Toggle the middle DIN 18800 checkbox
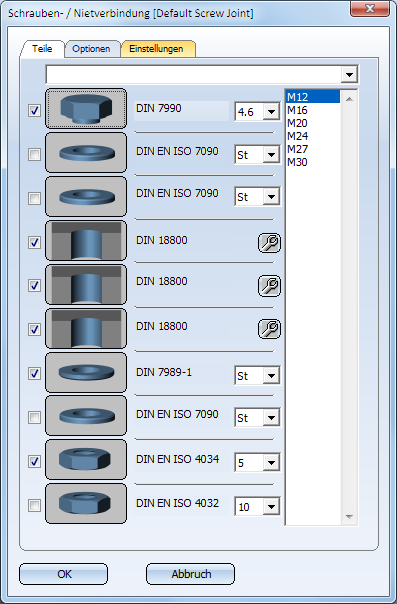The image size is (397, 604). 34,285
